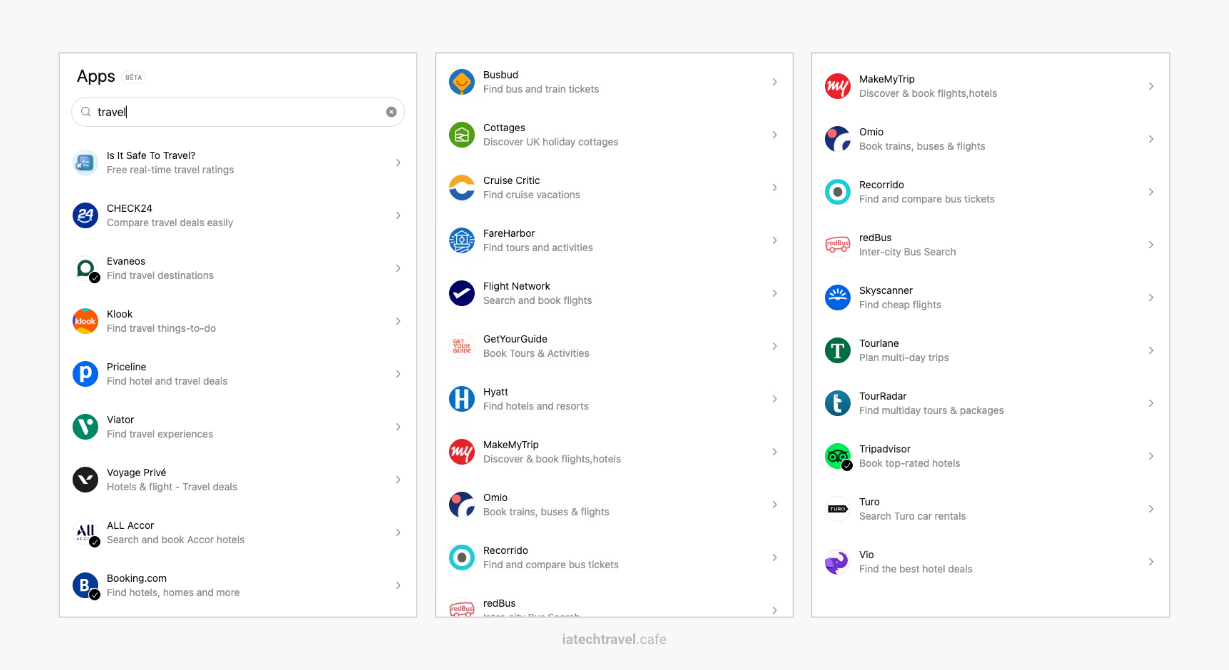This screenshot has width=1229, height=670.
Task: Click 'Find hotels and resorts' description
Action: pyautogui.click(x=536, y=406)
